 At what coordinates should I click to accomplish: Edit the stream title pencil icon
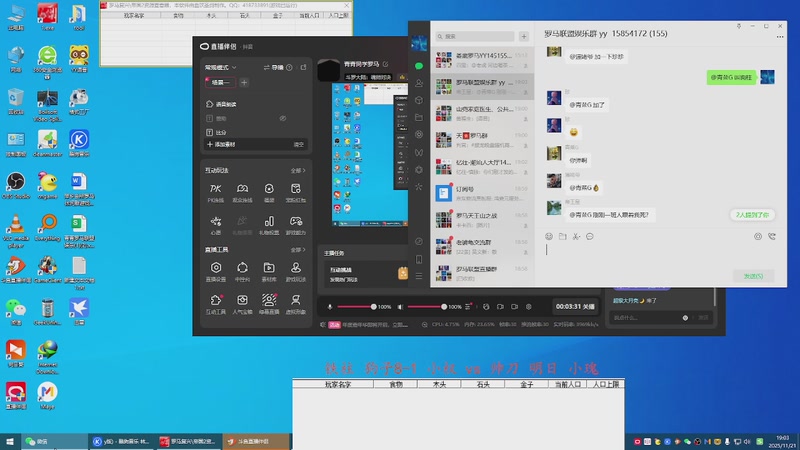pyautogui.click(x=386, y=64)
